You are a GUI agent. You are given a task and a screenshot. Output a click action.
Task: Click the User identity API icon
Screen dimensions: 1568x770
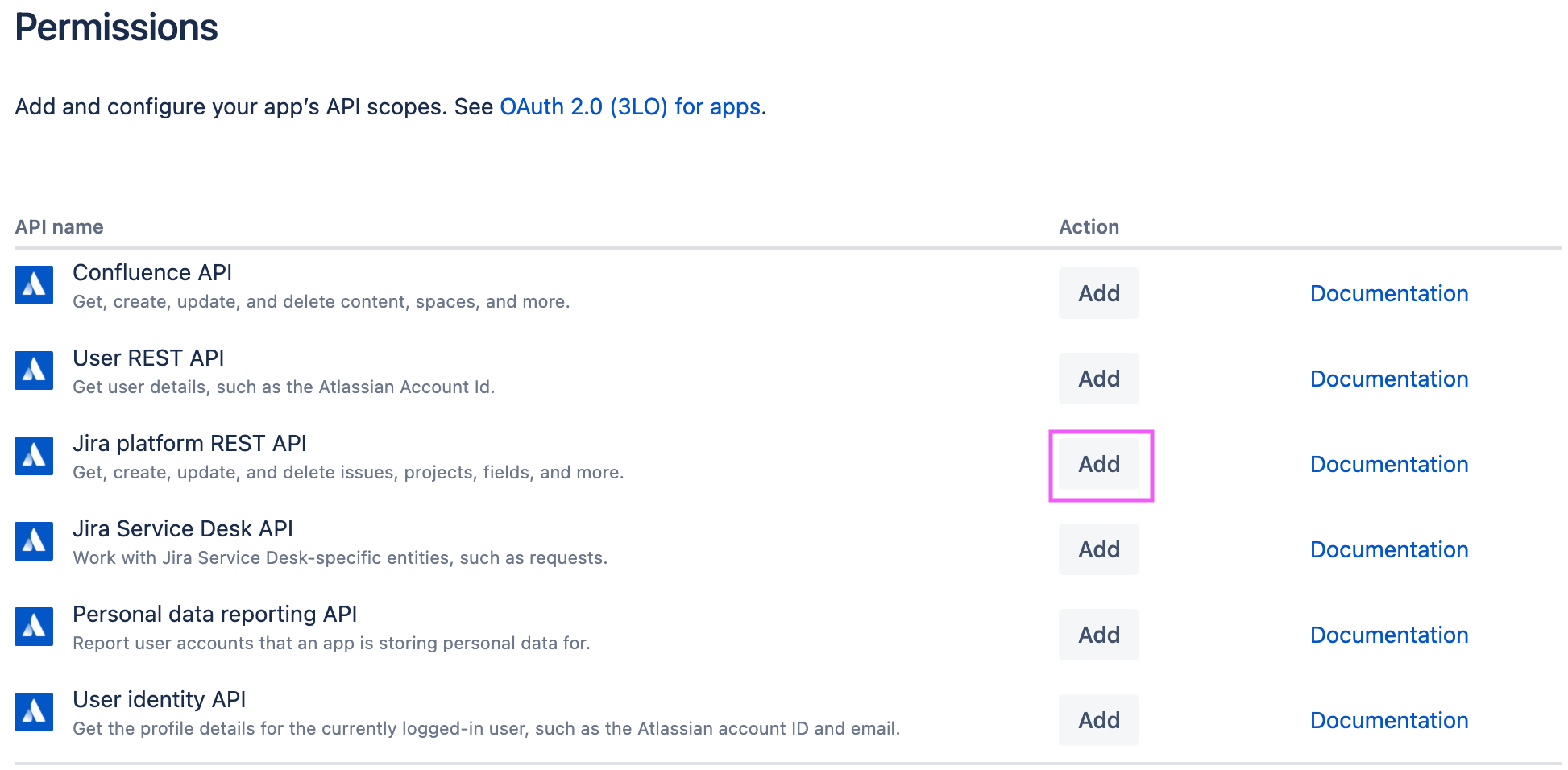pos(34,712)
